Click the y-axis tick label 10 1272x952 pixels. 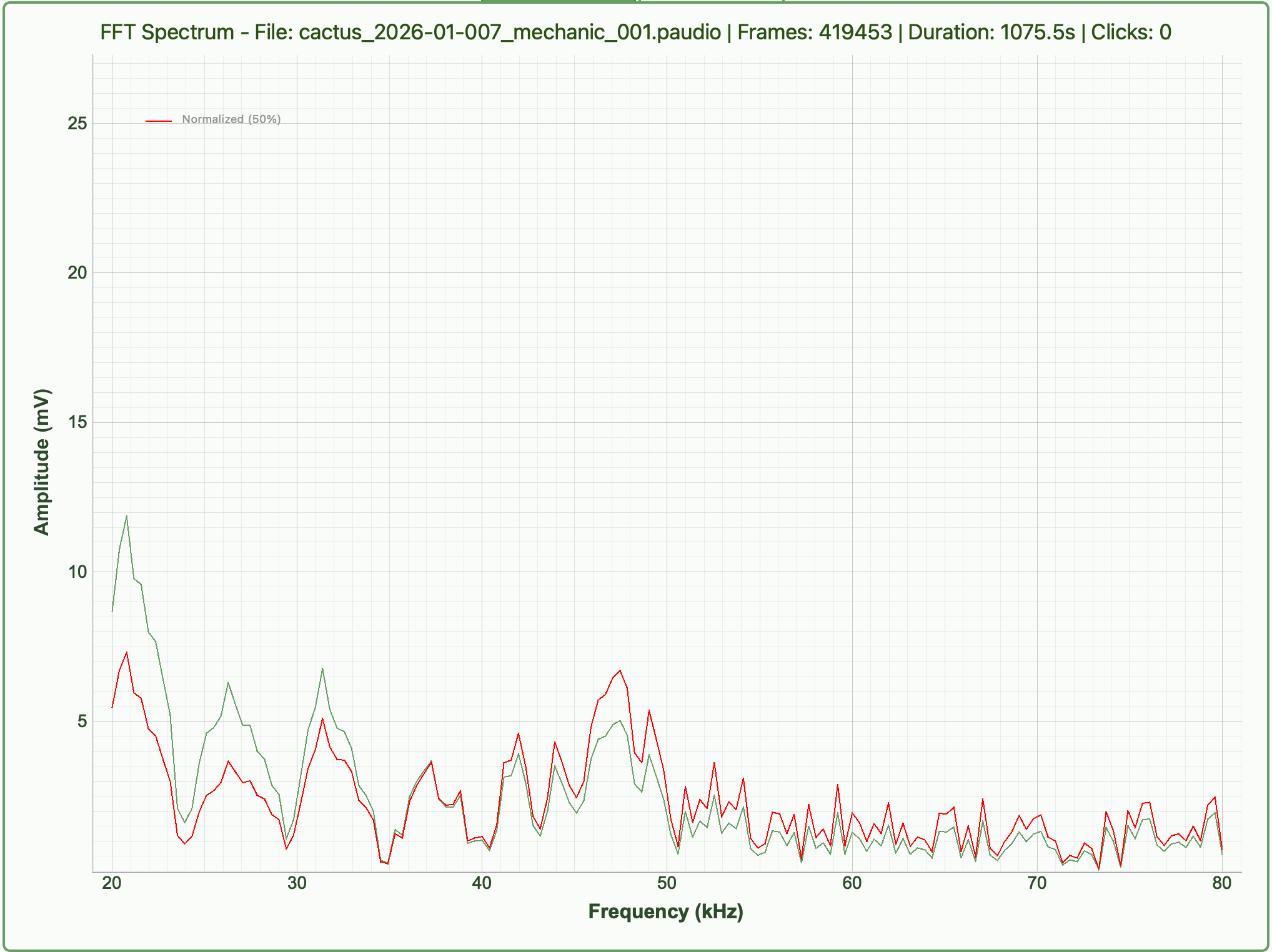77,572
